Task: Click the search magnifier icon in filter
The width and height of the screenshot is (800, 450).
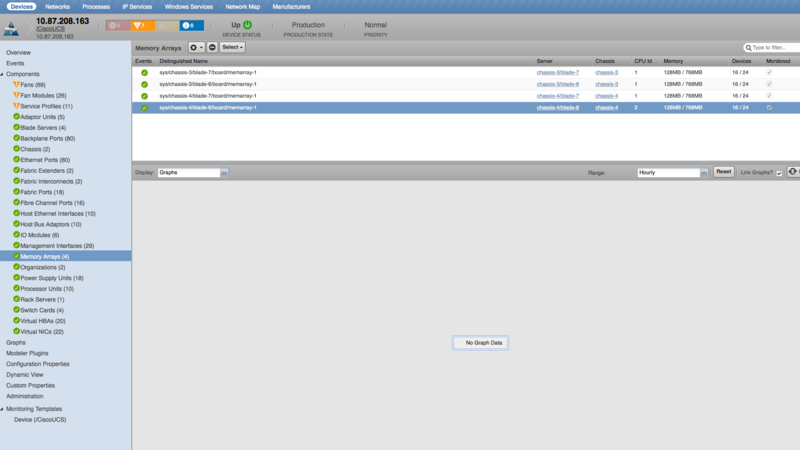Action: click(748, 47)
